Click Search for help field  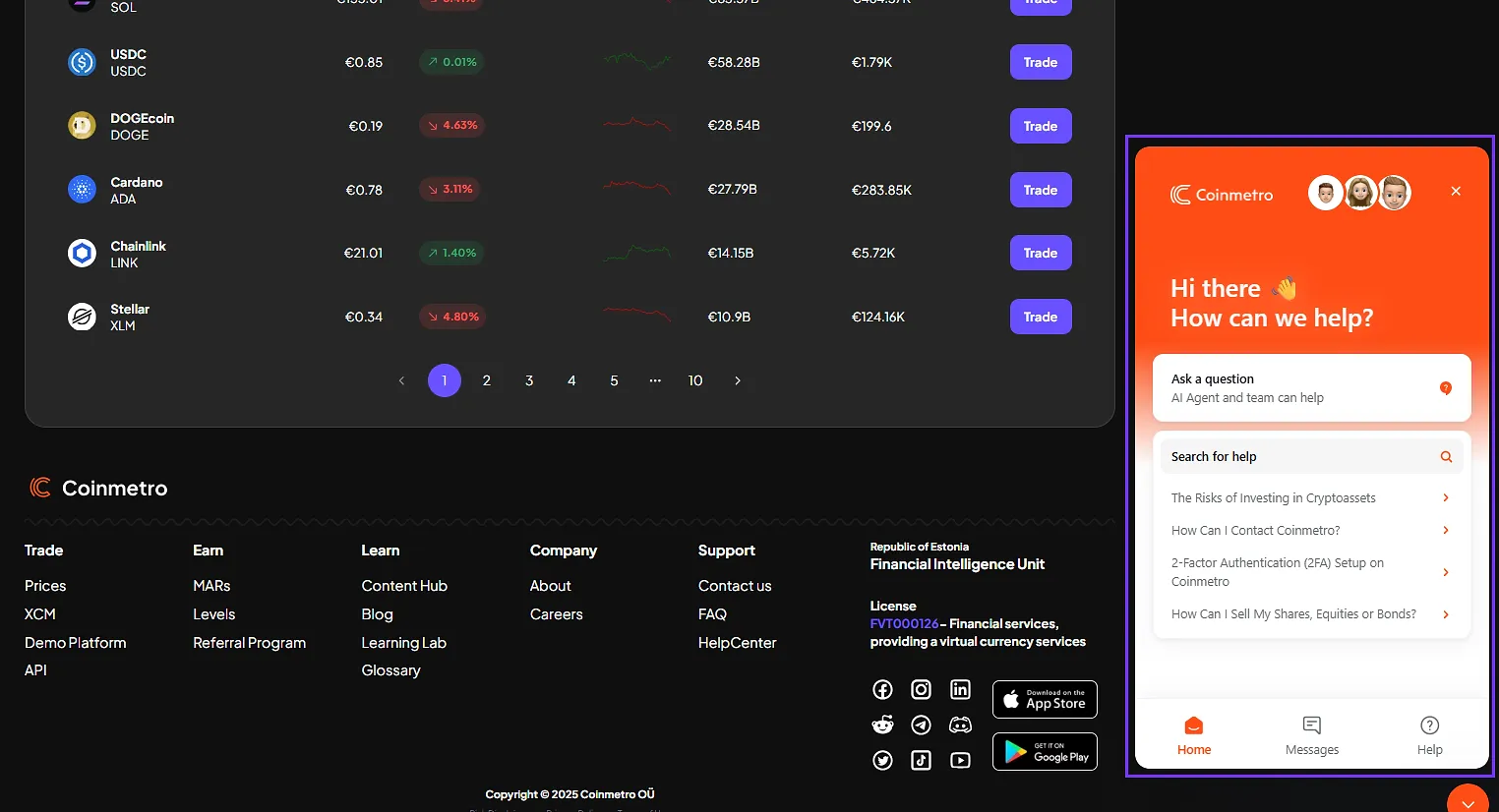click(x=1311, y=456)
